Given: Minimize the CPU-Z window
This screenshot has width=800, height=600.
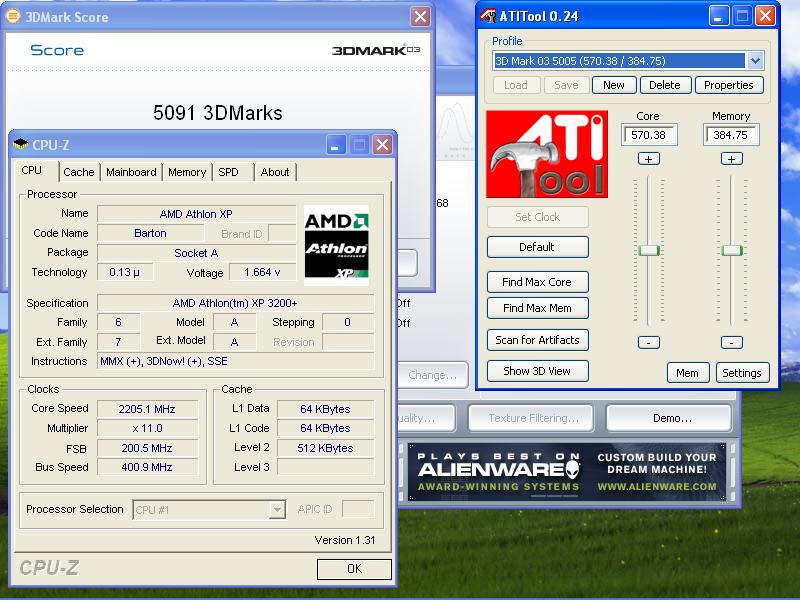Looking at the screenshot, I should click(x=335, y=145).
